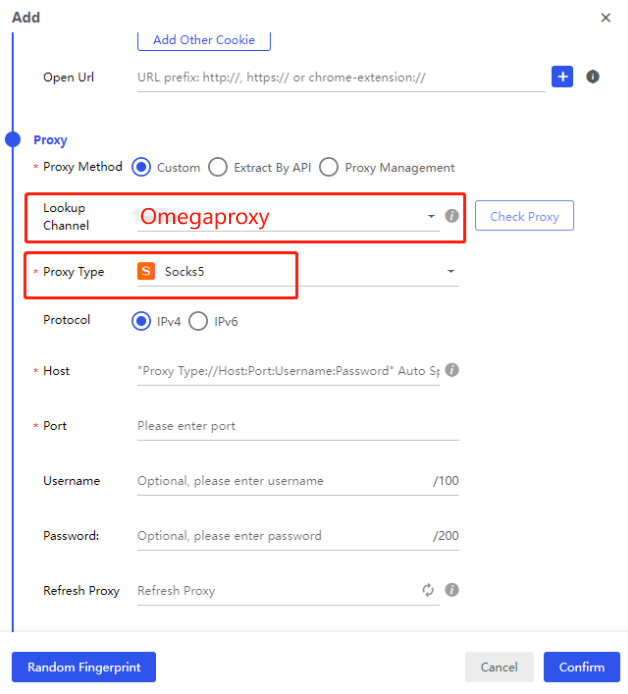Click the blue plus button beside Open Url

click(x=562, y=77)
